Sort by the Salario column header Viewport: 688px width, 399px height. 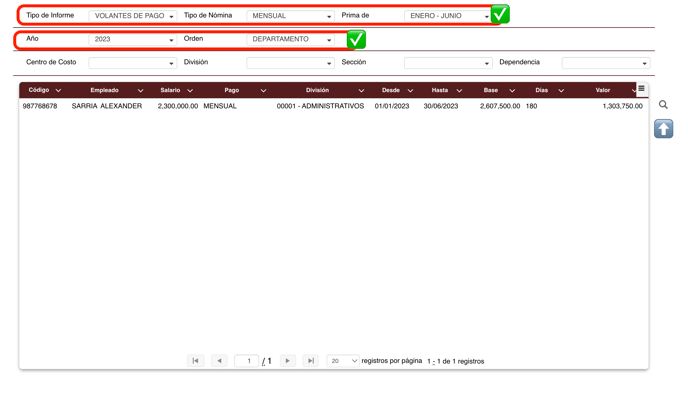coord(170,90)
